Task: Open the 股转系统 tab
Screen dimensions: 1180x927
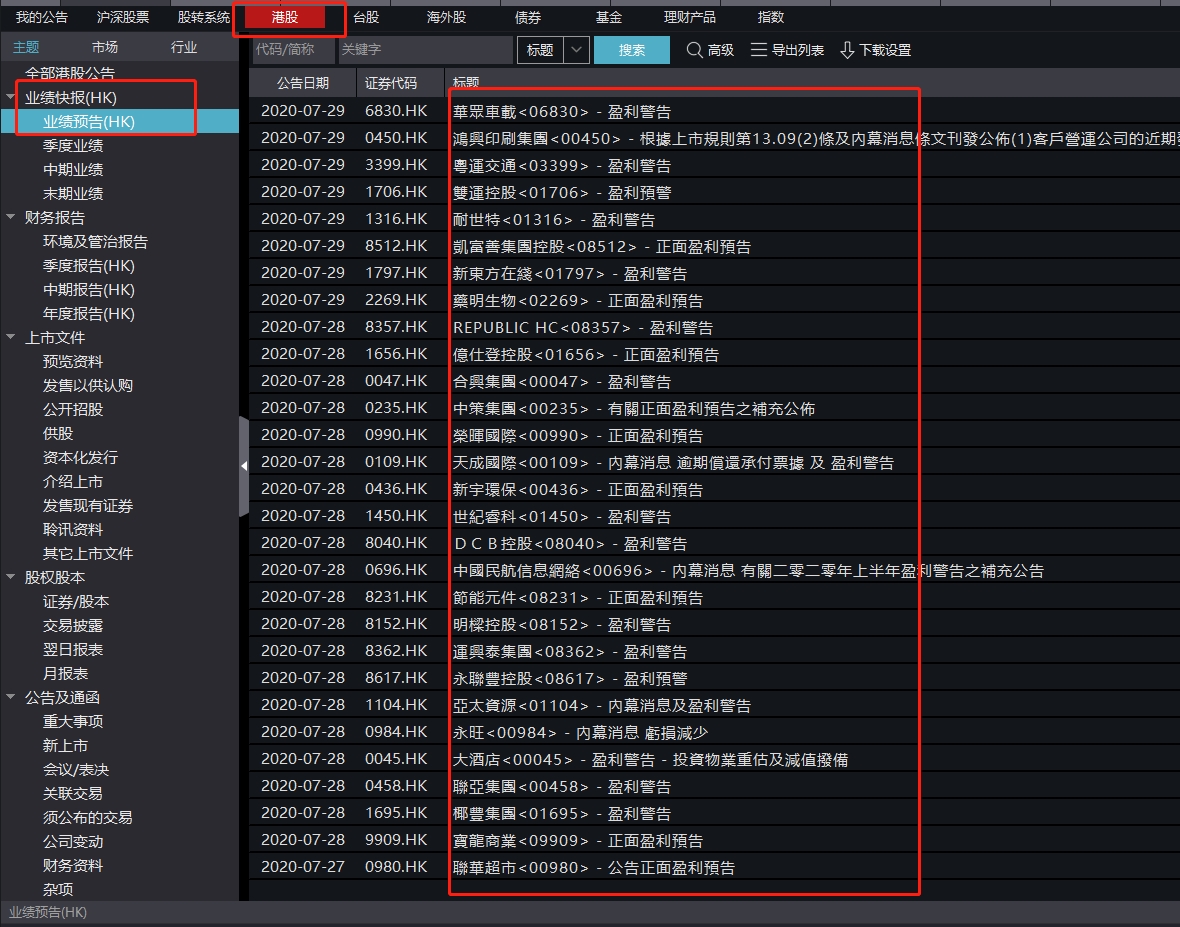Action: (203, 17)
